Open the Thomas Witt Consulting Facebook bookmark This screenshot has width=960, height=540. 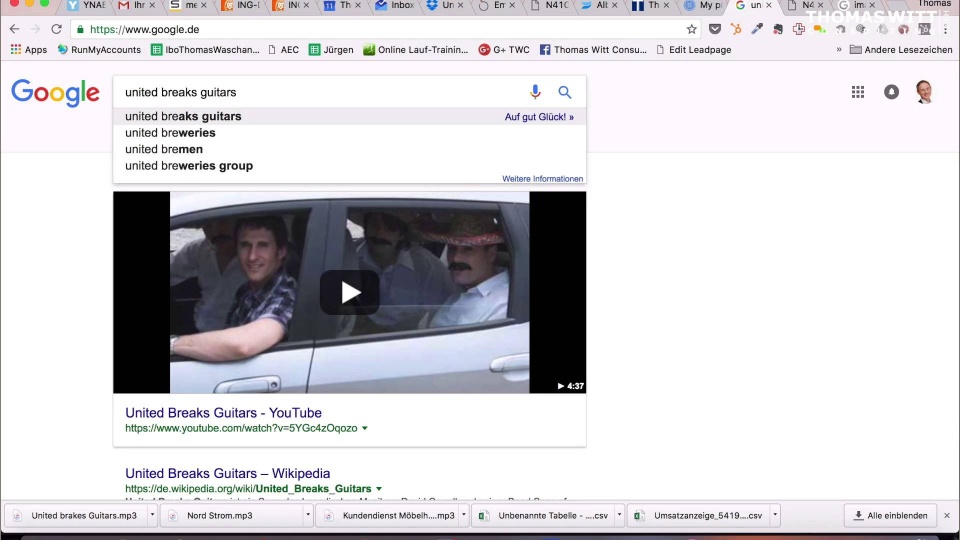pos(593,50)
